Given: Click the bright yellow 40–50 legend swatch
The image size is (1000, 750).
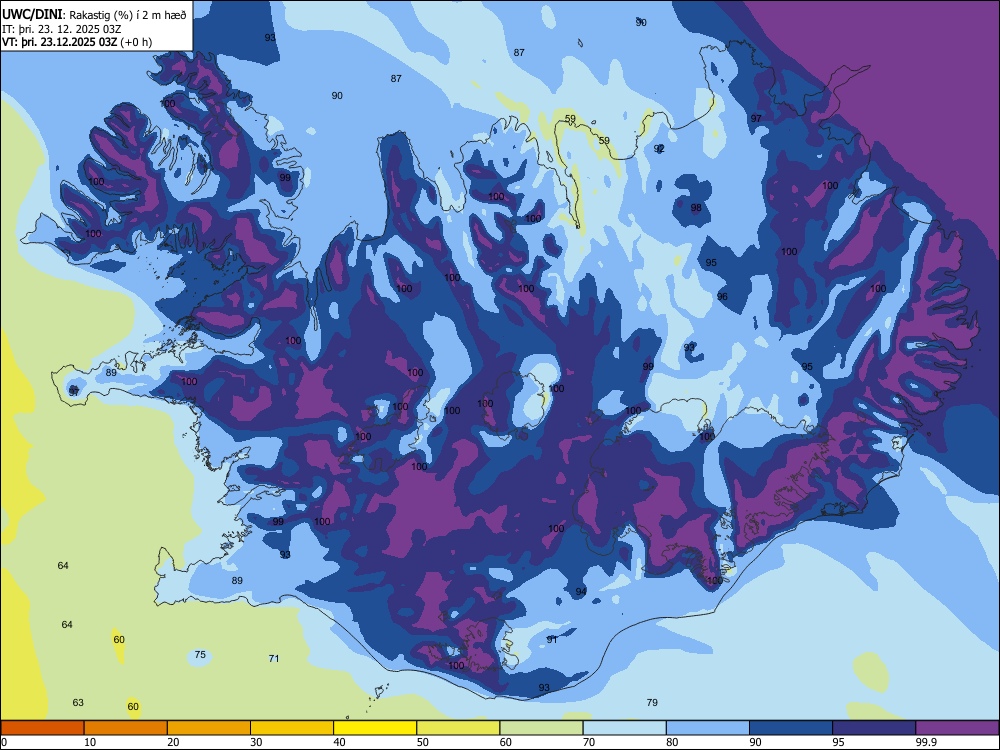Looking at the screenshot, I should coord(375,728).
